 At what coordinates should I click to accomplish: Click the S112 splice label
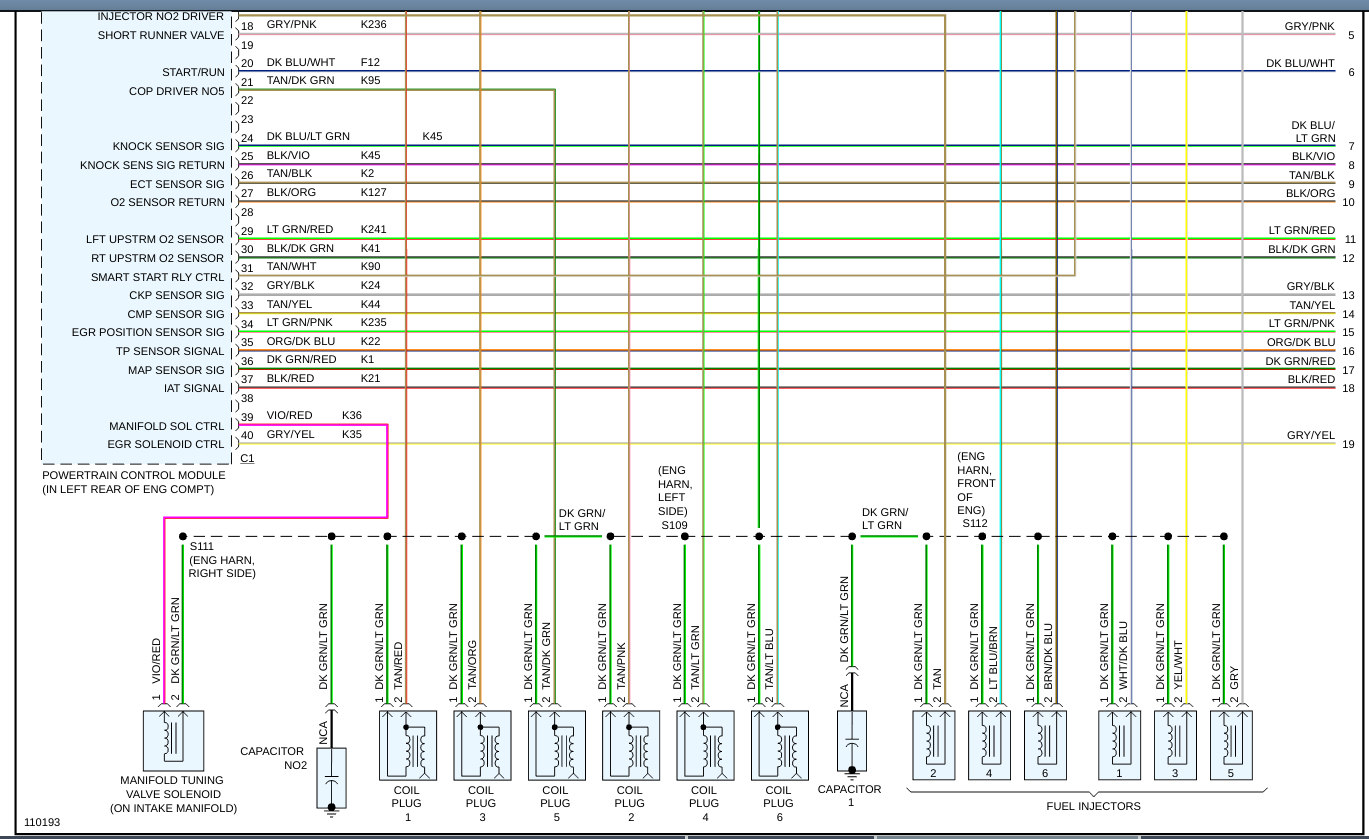click(975, 523)
